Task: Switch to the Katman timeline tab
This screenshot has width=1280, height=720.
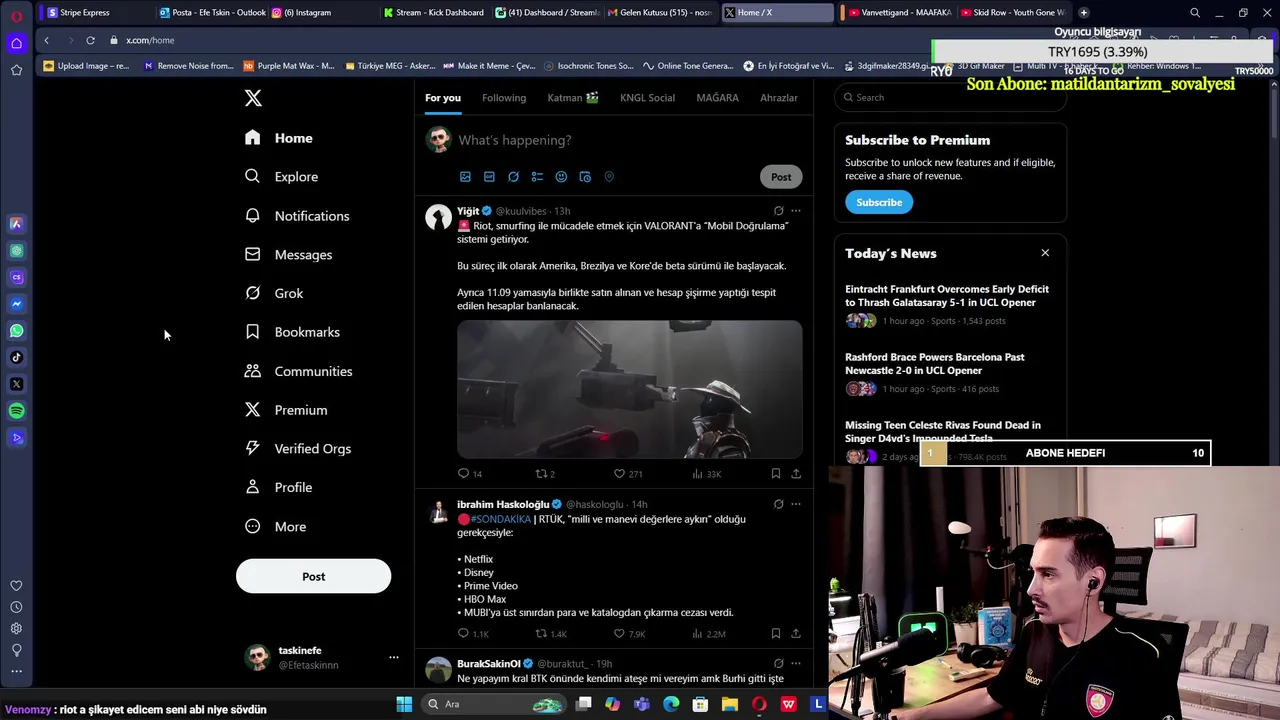Action: (x=573, y=98)
